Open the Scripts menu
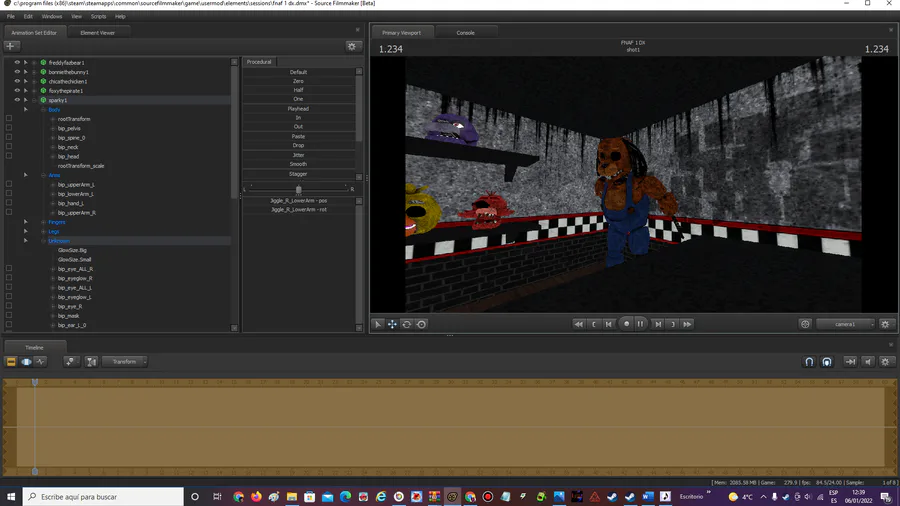The width and height of the screenshot is (900, 506). (98, 17)
